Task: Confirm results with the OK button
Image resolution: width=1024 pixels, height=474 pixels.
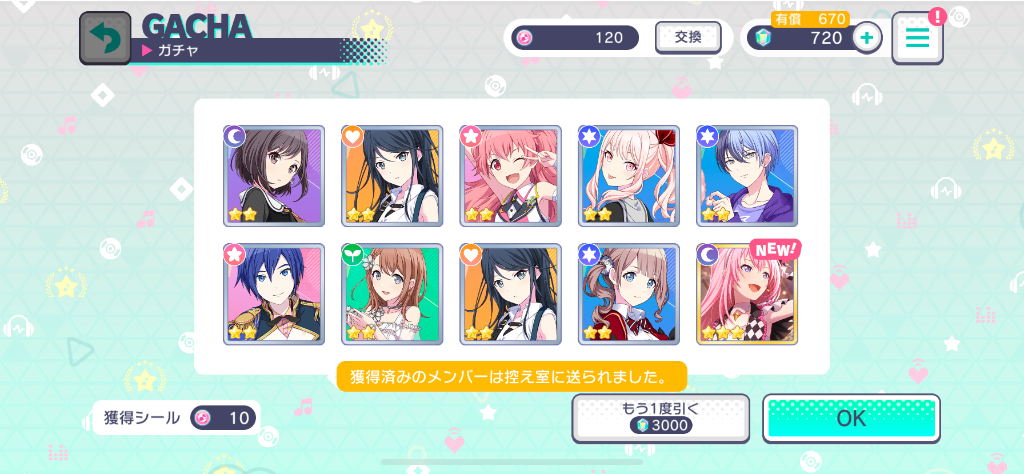Action: click(x=852, y=419)
